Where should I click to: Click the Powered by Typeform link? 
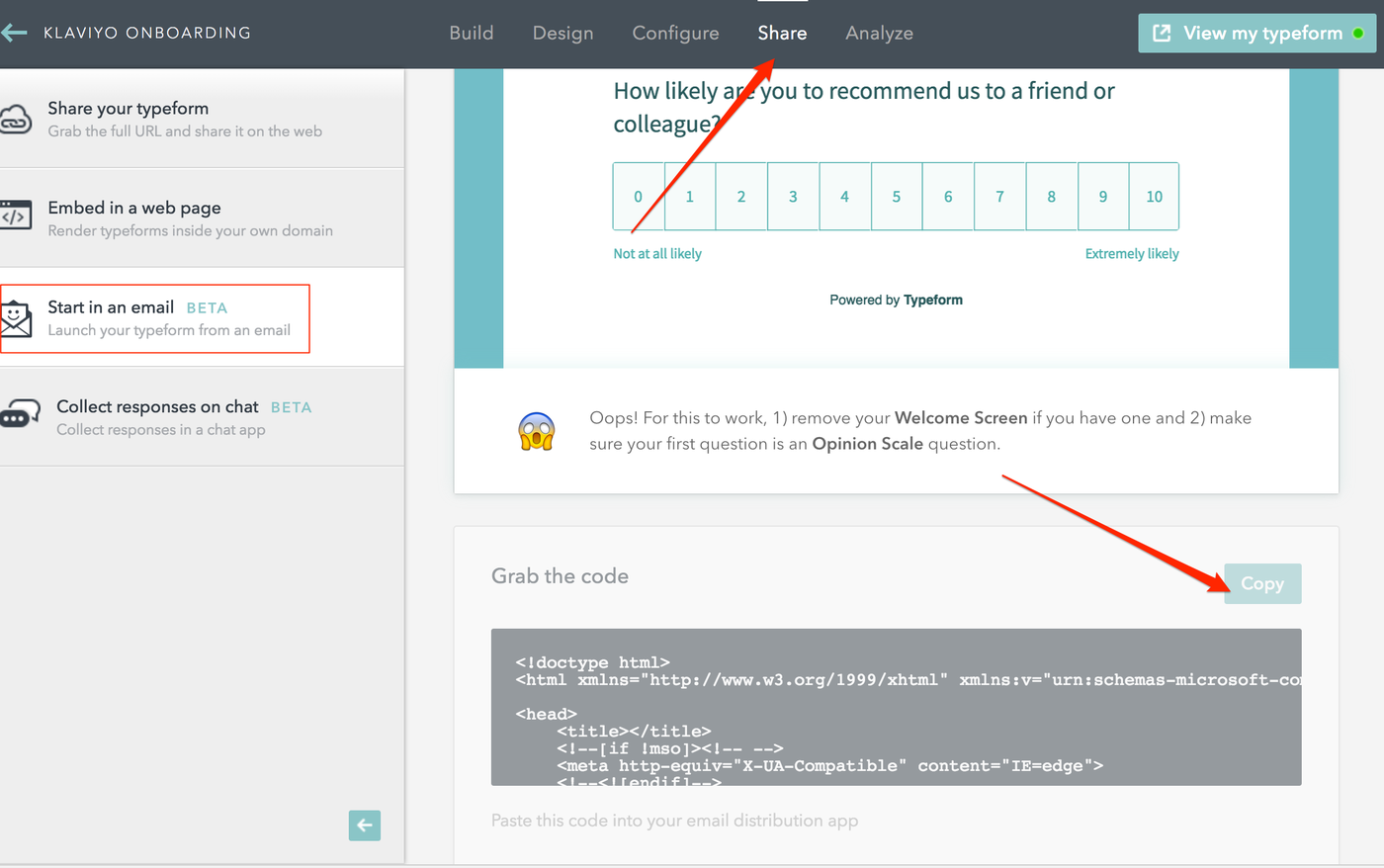(x=896, y=300)
